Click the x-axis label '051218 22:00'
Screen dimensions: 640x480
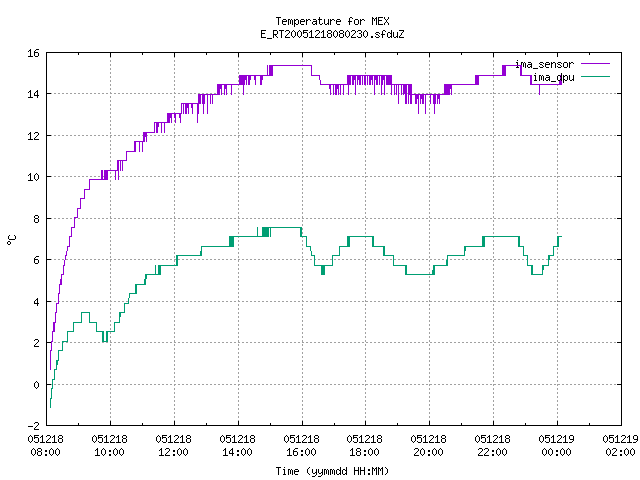pos(493,445)
